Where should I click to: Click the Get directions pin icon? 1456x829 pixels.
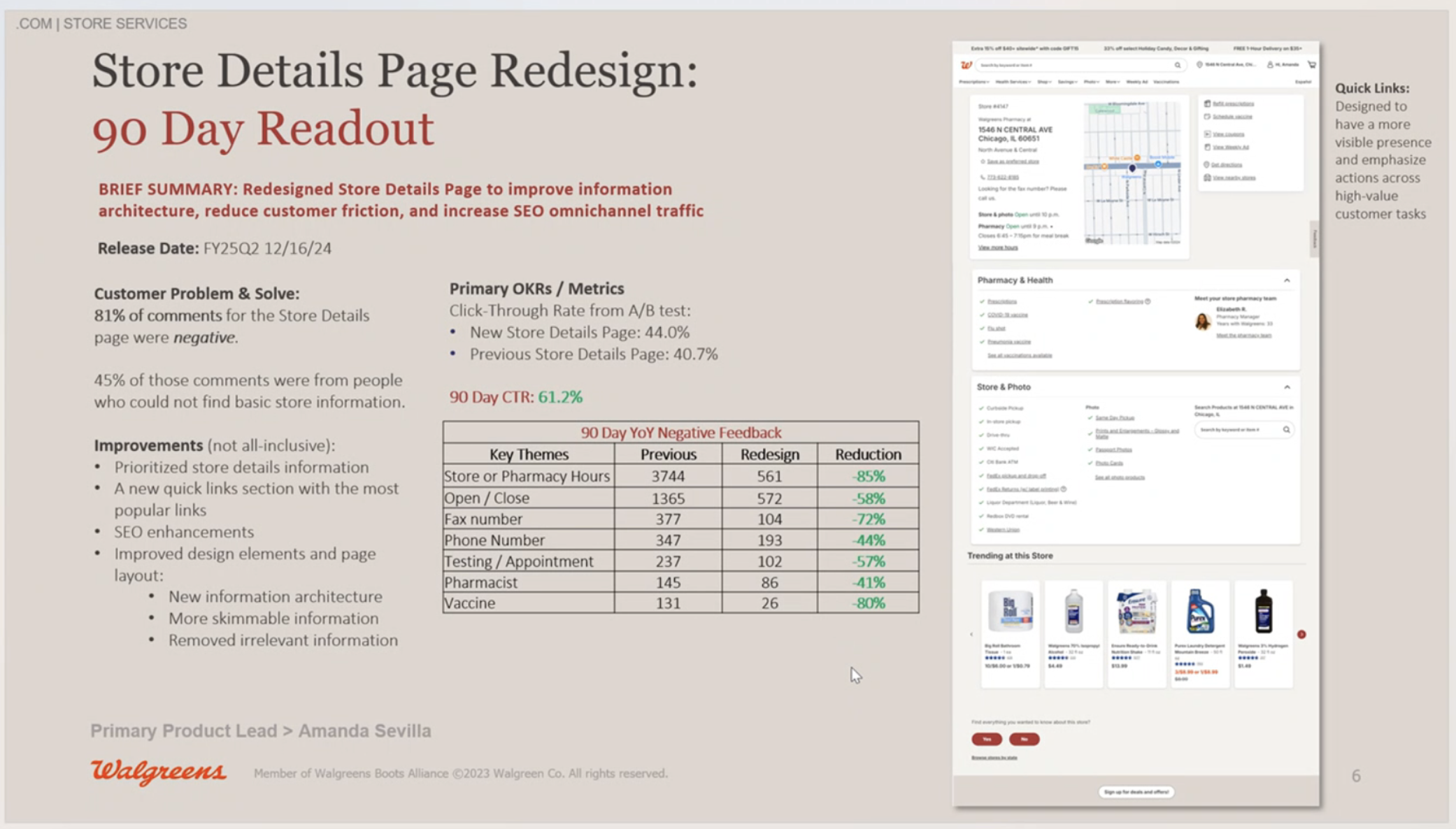point(1206,164)
